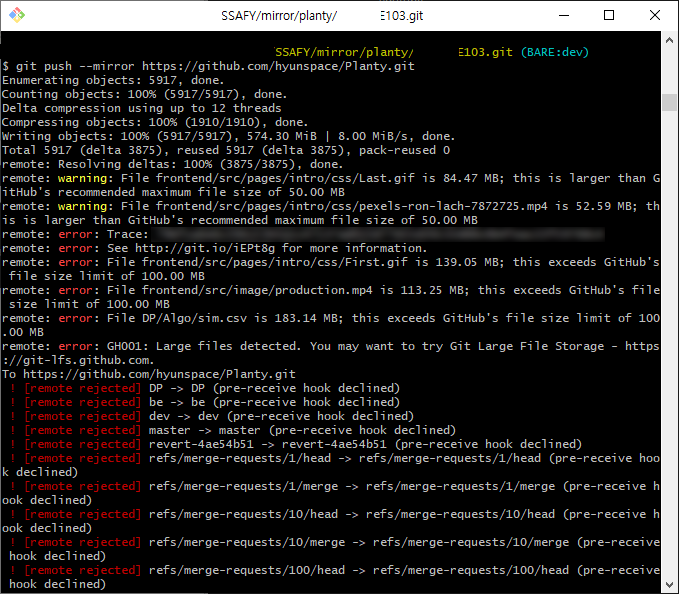
Task: Click rejected 'refs/merge-requests/10/head' line
Action: pos(331,521)
